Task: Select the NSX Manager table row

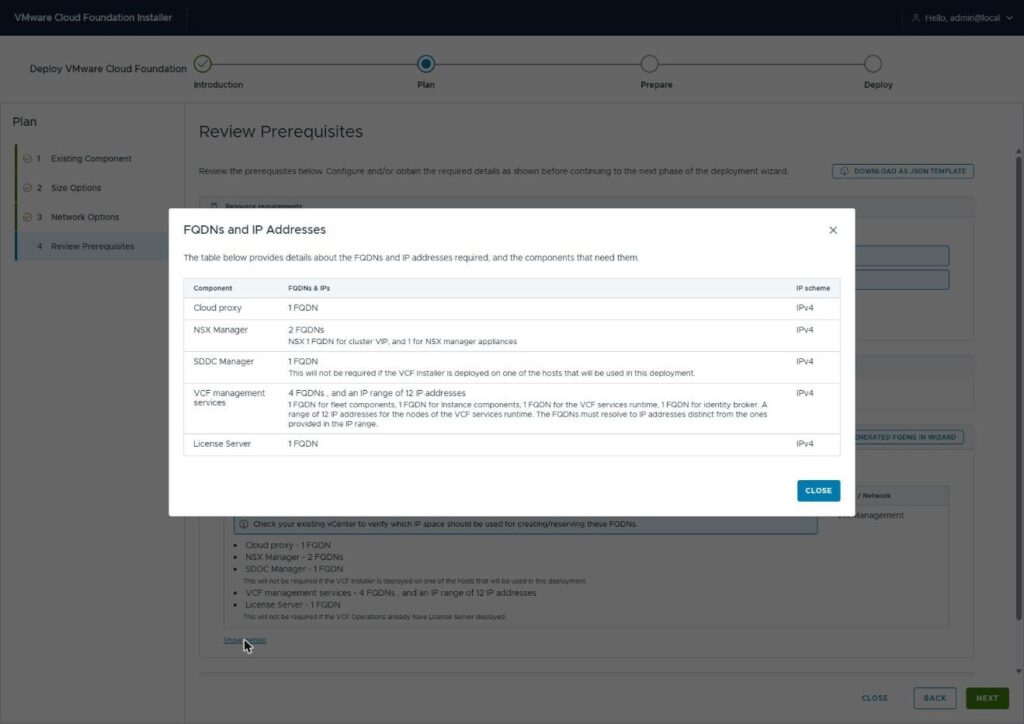Action: click(511, 336)
